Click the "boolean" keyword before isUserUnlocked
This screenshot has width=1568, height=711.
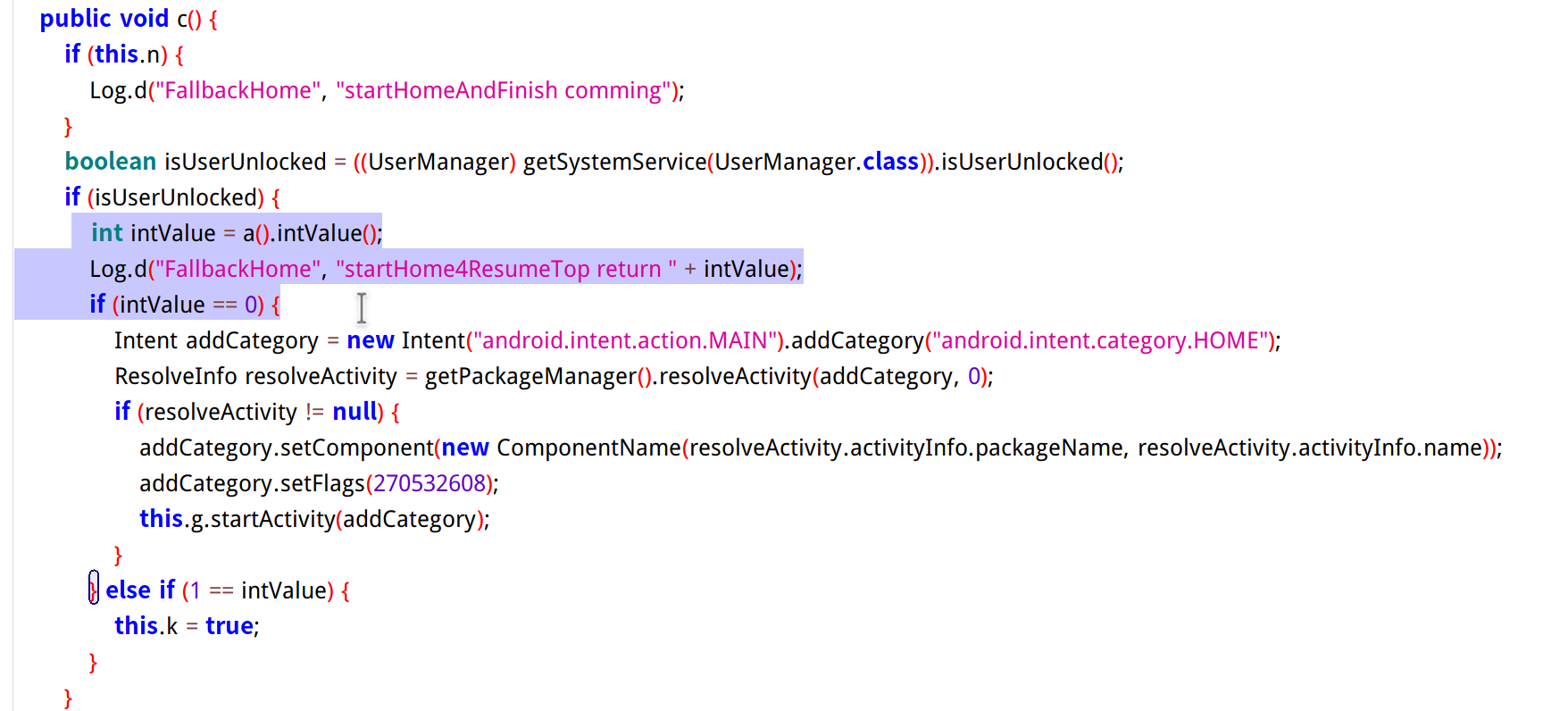point(111,162)
